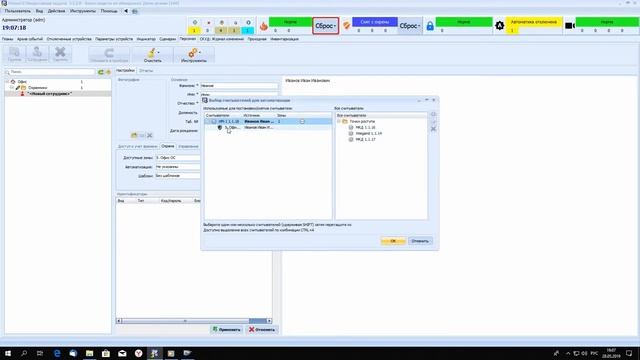Open the Помощь menu
The height and width of the screenshot is (360, 640).
109,11
